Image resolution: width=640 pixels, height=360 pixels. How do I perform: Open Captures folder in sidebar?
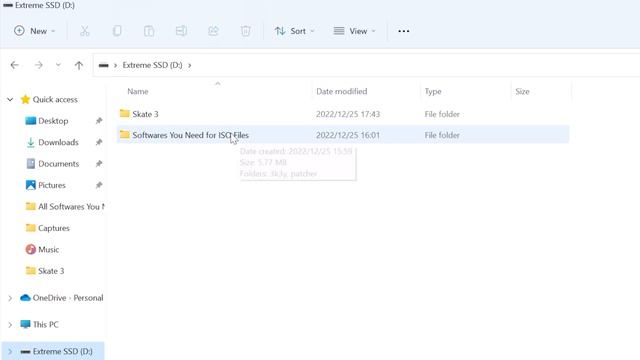coord(54,228)
